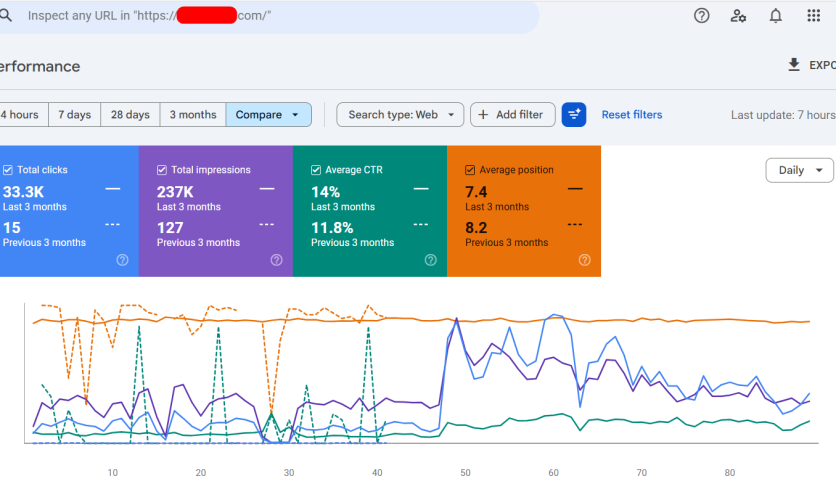Open the Compare date range dropdown
The image size is (836, 484).
269,115
